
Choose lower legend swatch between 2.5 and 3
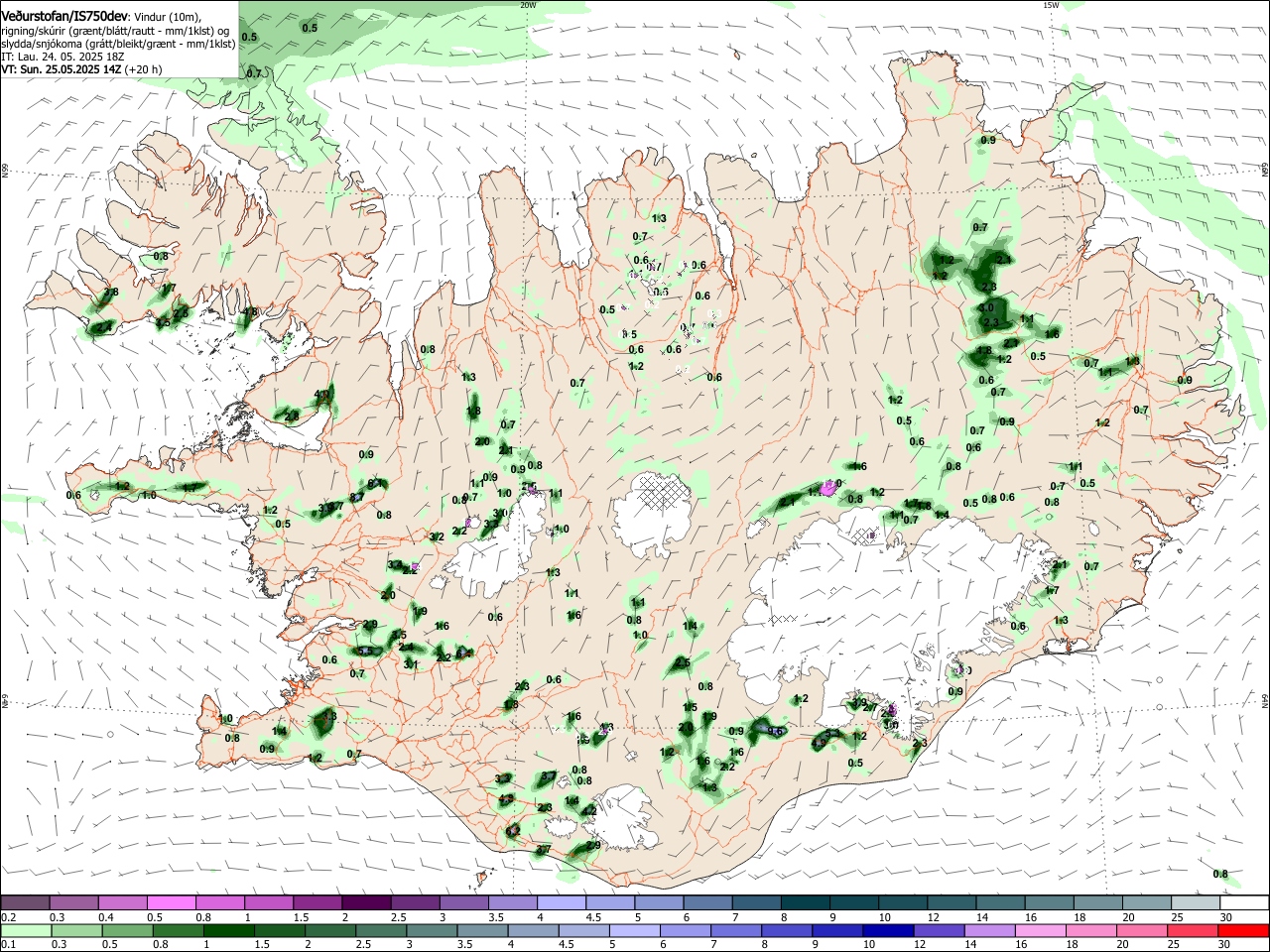tap(382, 931)
